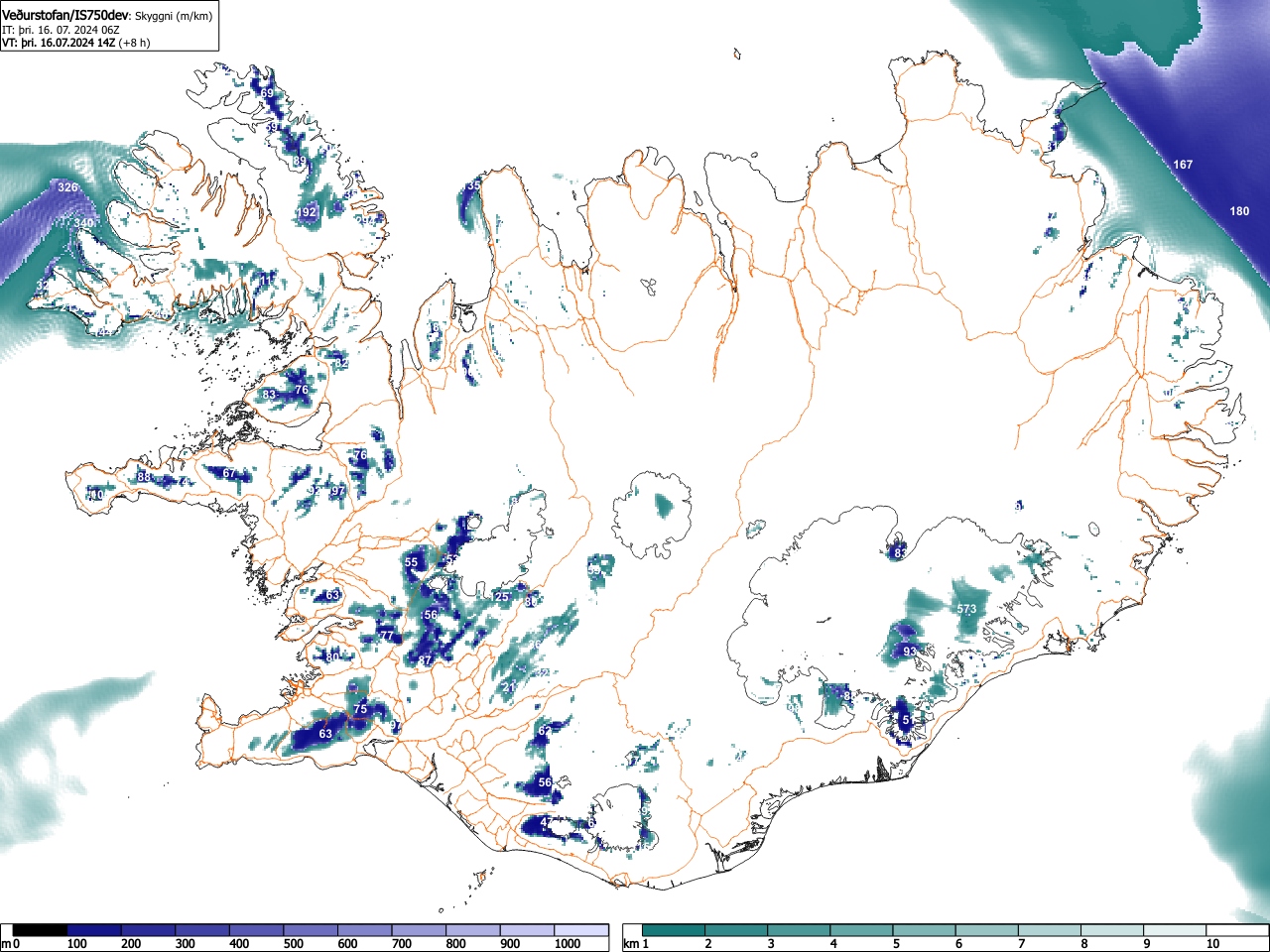Click the '700' tick label on legend
Viewport: 1270px width, 952px height.
point(402,944)
